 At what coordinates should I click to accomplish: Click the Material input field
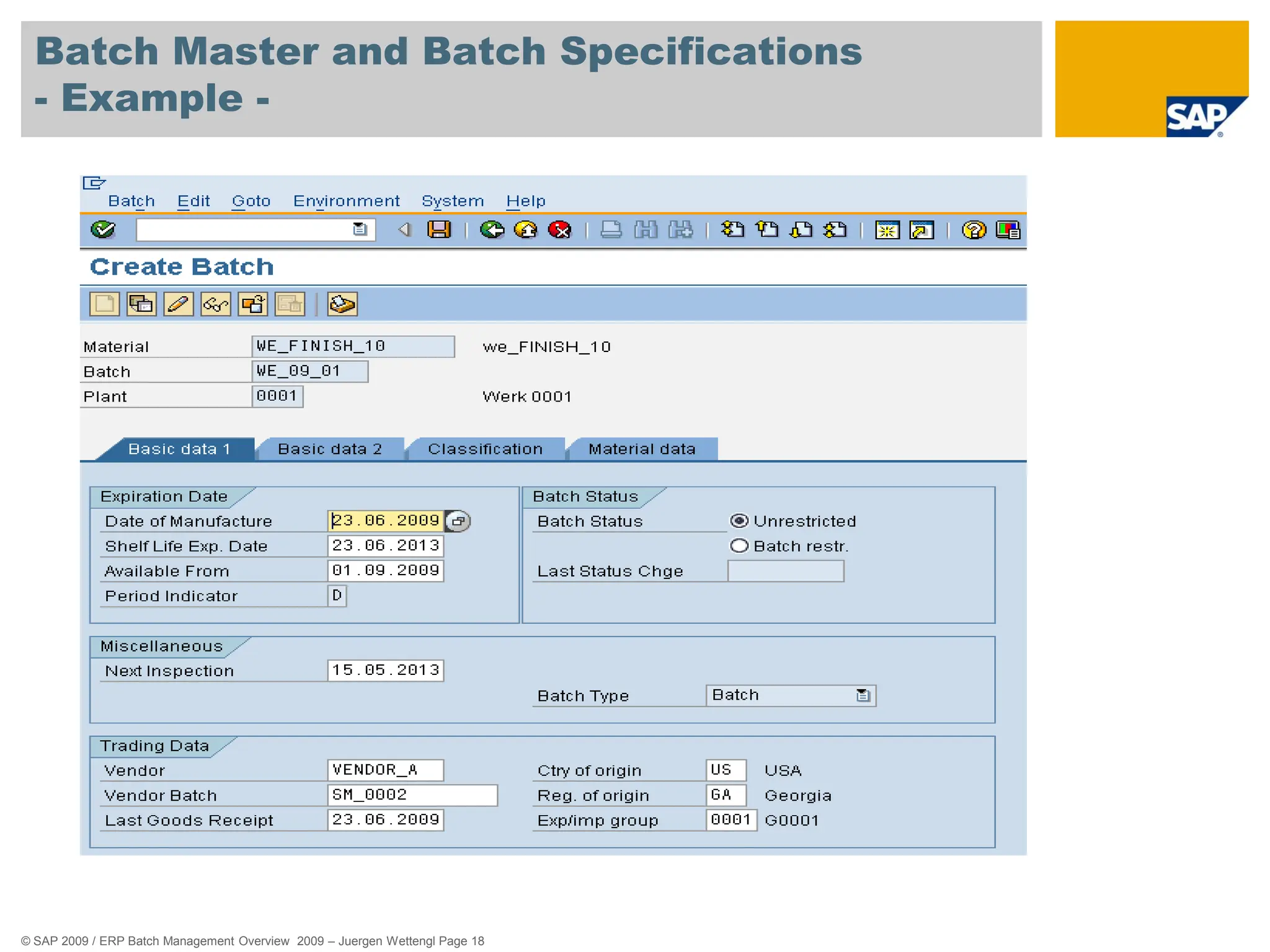click(x=353, y=346)
